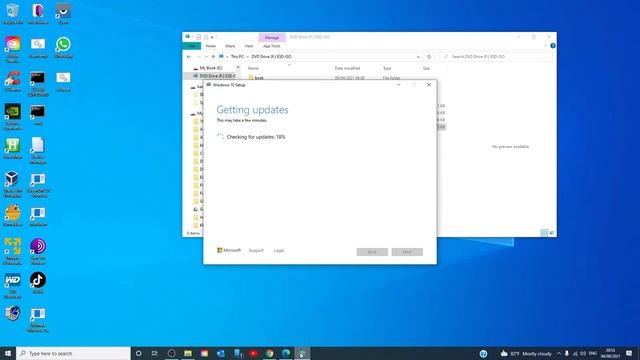Image resolution: width=640 pixels, height=360 pixels.
Task: Click This PC in the Explorer breadcrumb
Action: (x=237, y=57)
